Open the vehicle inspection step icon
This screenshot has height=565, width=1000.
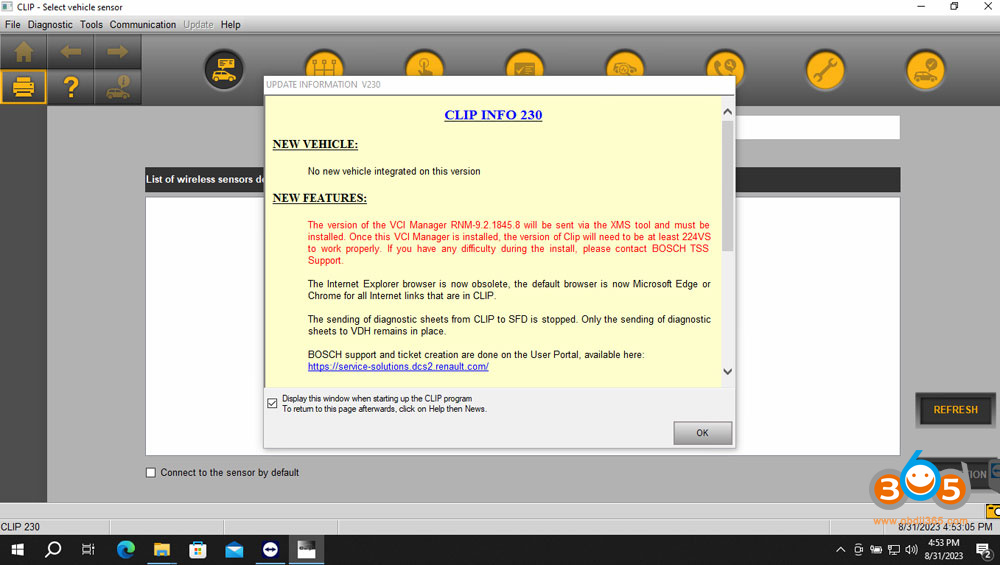624,64
